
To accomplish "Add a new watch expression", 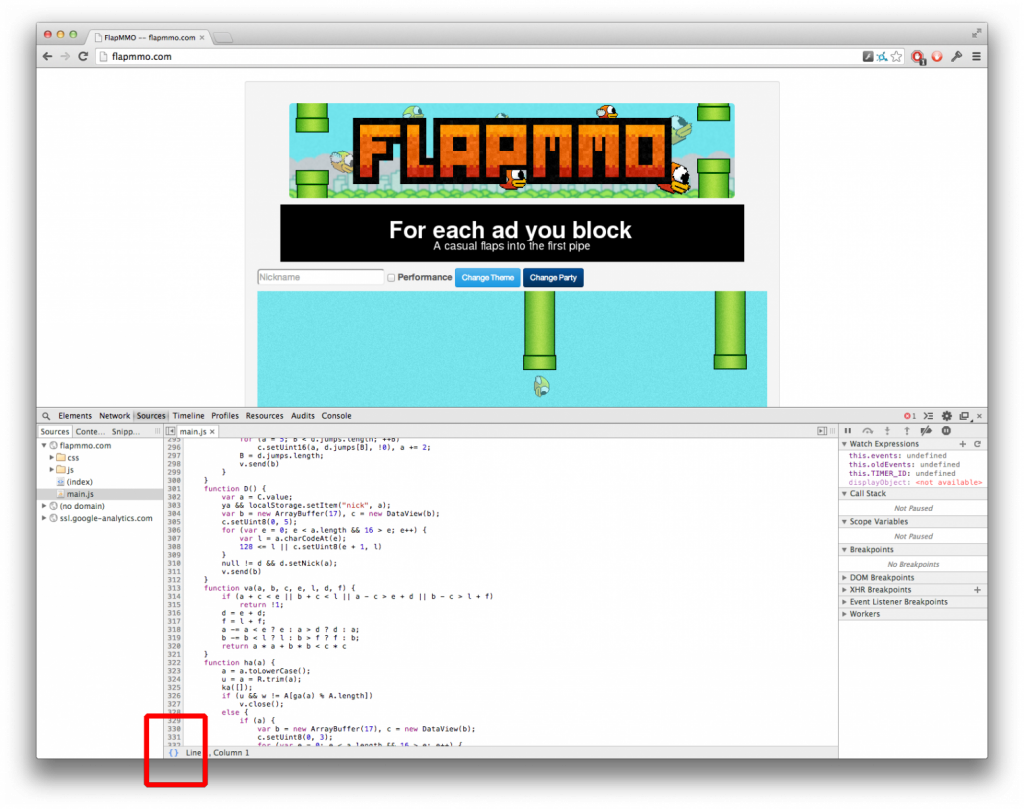I will [x=963, y=444].
